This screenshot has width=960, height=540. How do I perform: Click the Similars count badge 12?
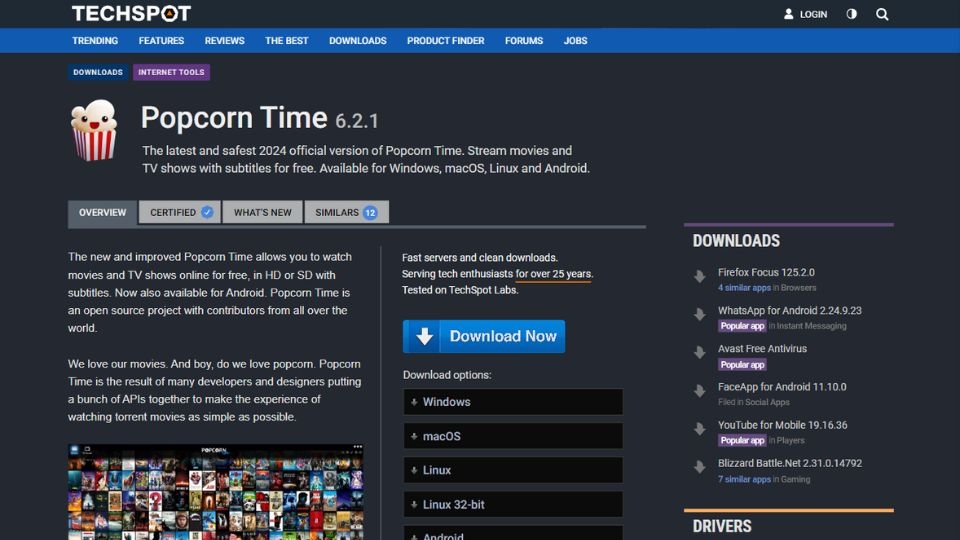(370, 212)
